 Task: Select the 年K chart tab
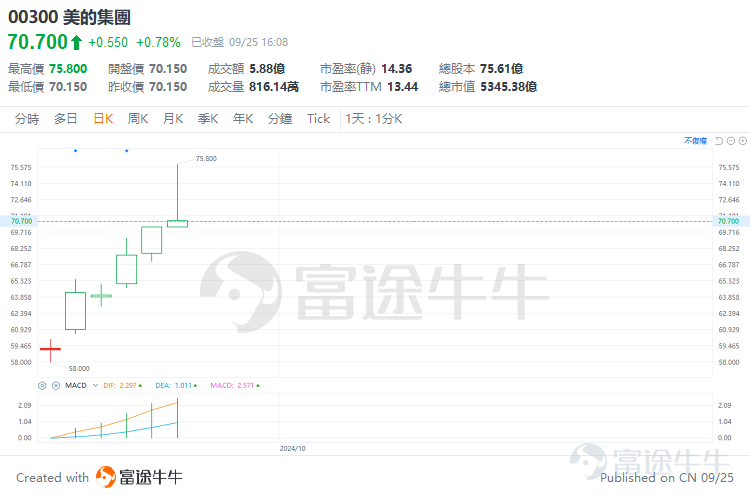point(243,119)
